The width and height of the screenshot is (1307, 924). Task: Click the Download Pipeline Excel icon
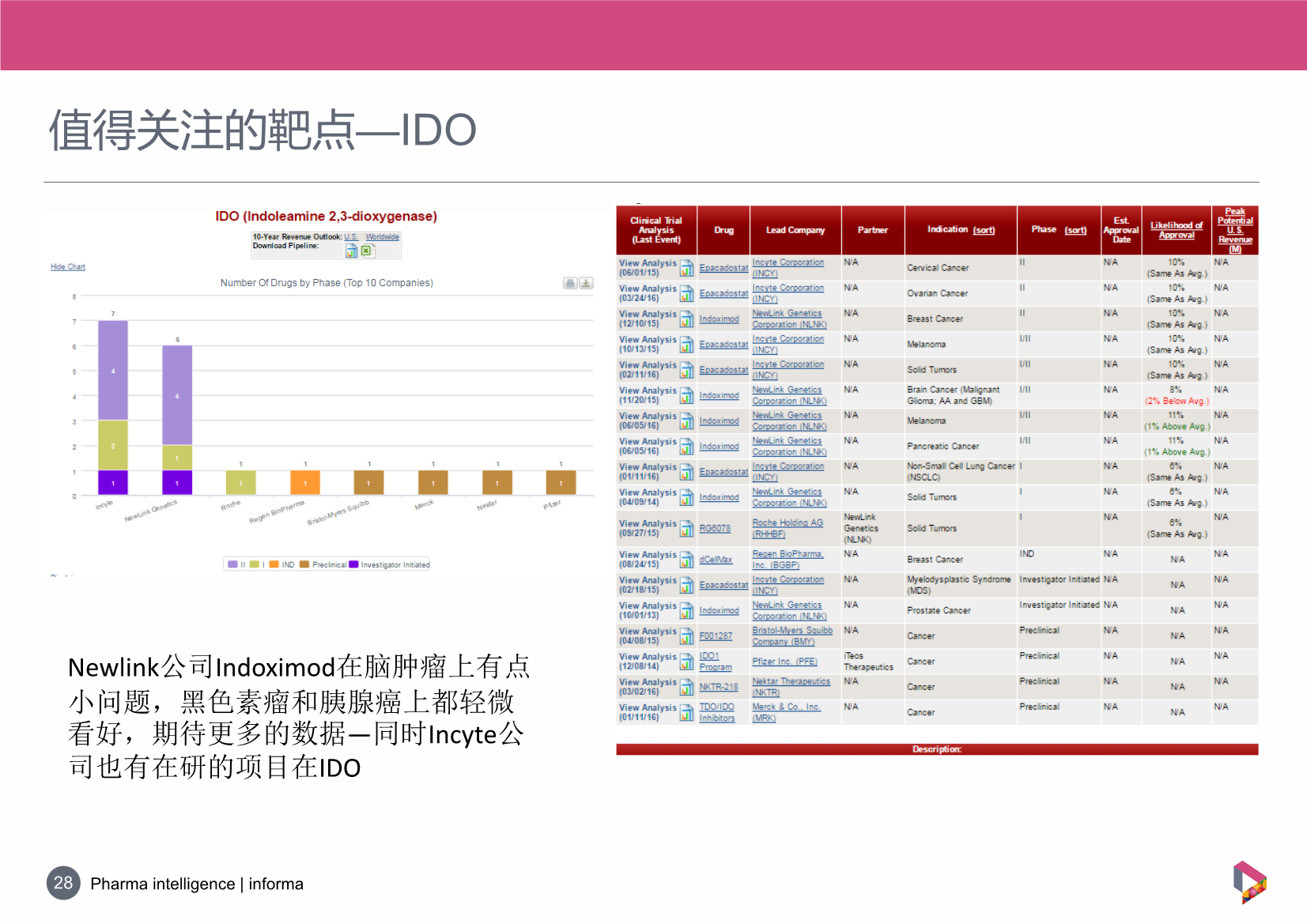[367, 251]
